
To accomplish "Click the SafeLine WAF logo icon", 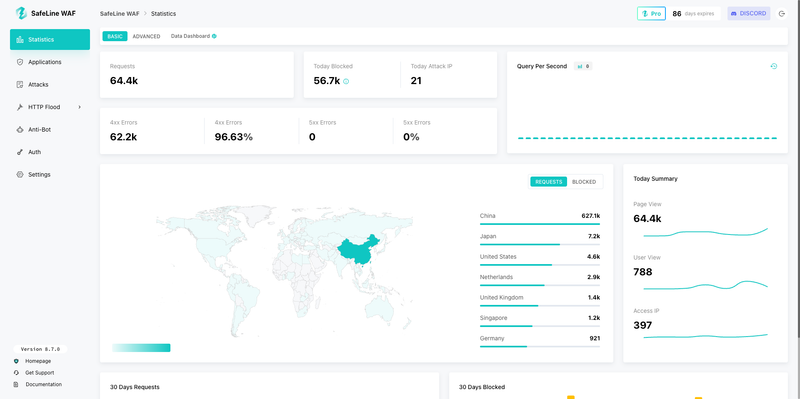I will 21,13.
